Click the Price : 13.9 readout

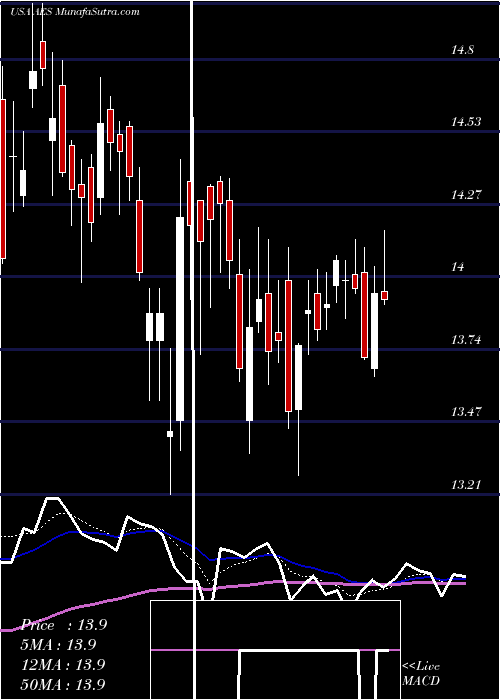coord(64,625)
